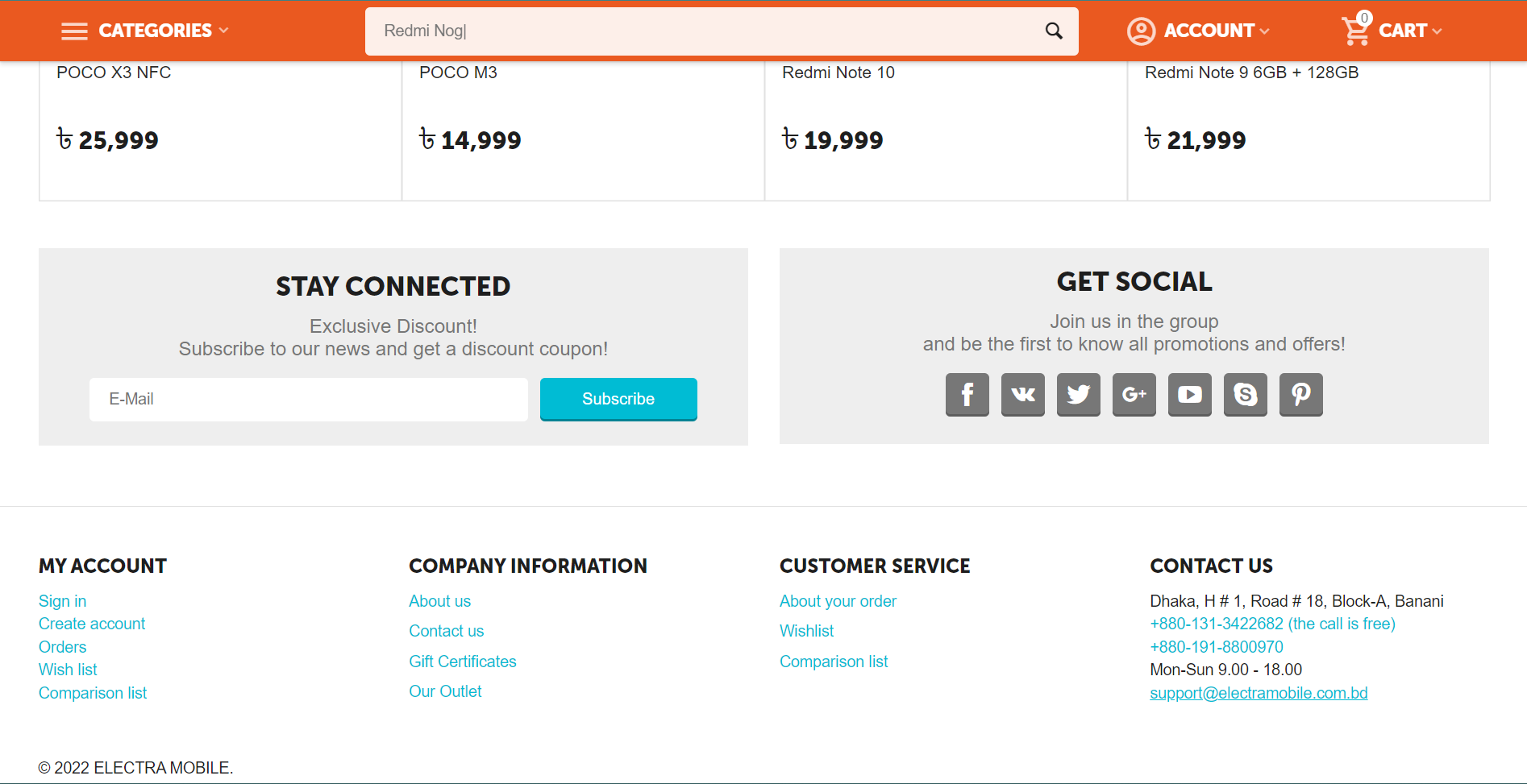Screen dimensions: 1527x784
Task: Go to Gift Certificates page
Action: tap(462, 662)
